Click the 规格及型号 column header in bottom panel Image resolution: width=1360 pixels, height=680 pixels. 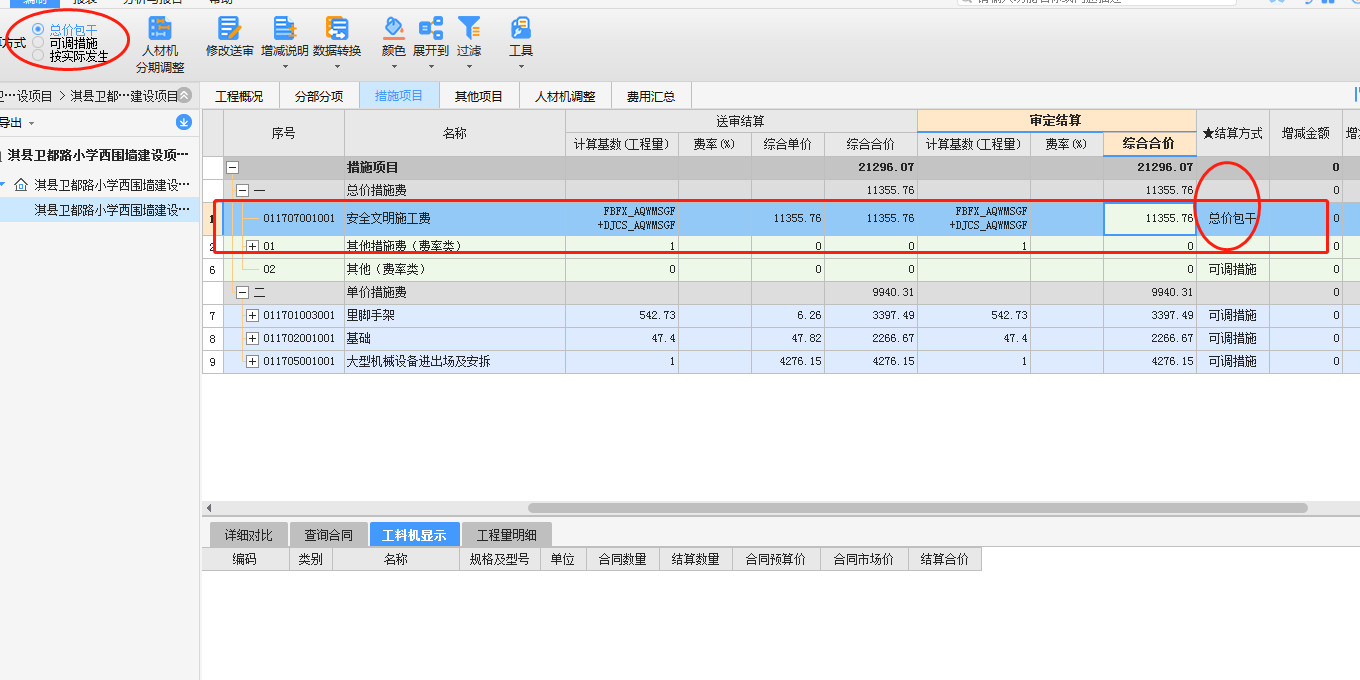(x=499, y=560)
